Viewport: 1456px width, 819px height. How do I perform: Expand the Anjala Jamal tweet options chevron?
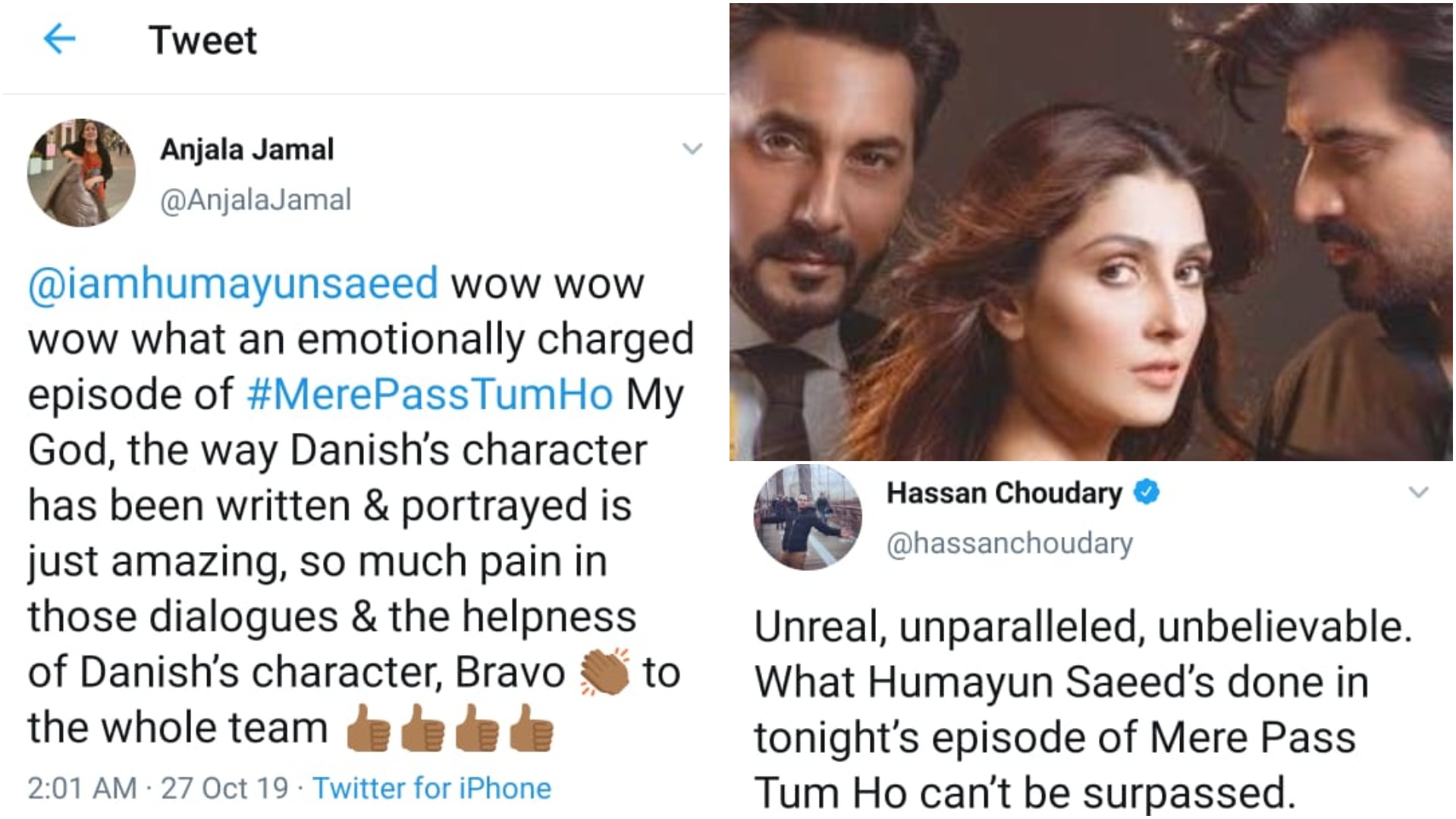coord(692,149)
